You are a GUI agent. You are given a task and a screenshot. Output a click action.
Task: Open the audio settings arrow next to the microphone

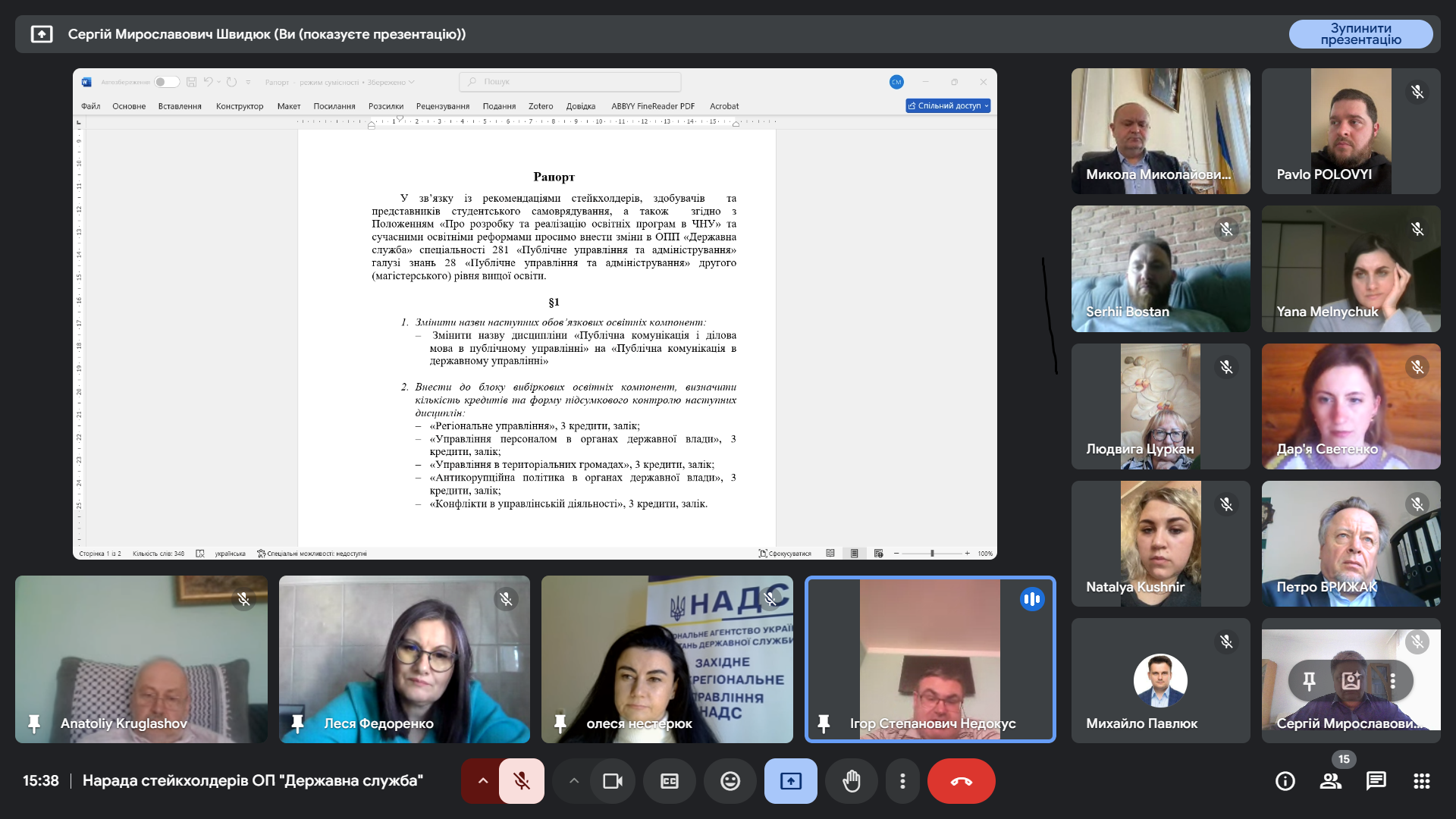482,781
